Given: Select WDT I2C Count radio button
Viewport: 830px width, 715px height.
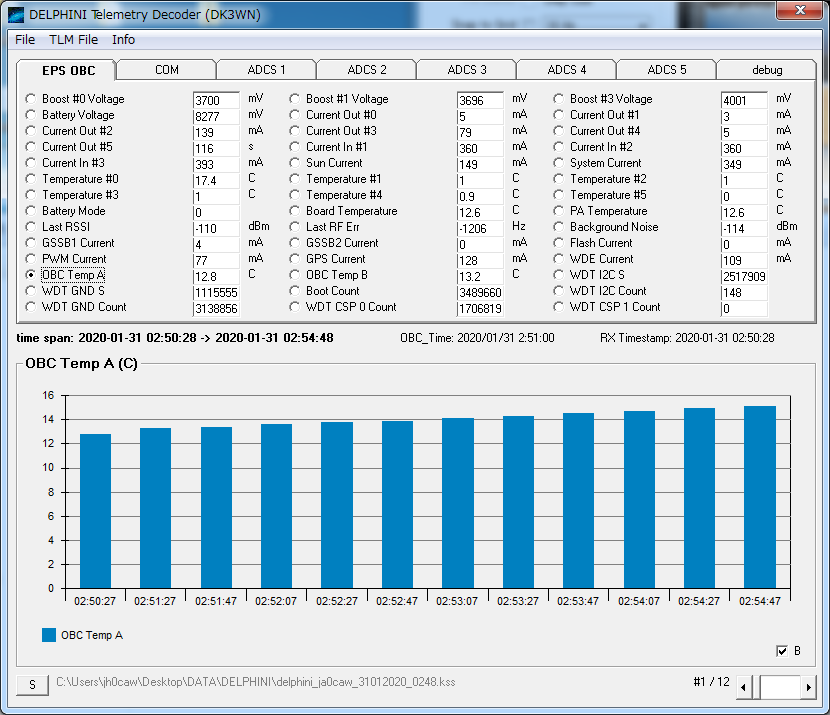Looking at the screenshot, I should point(558,291).
